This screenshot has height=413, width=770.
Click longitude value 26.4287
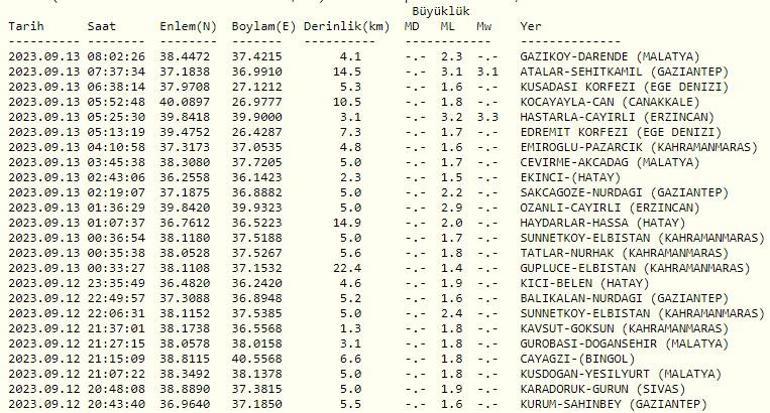point(257,133)
